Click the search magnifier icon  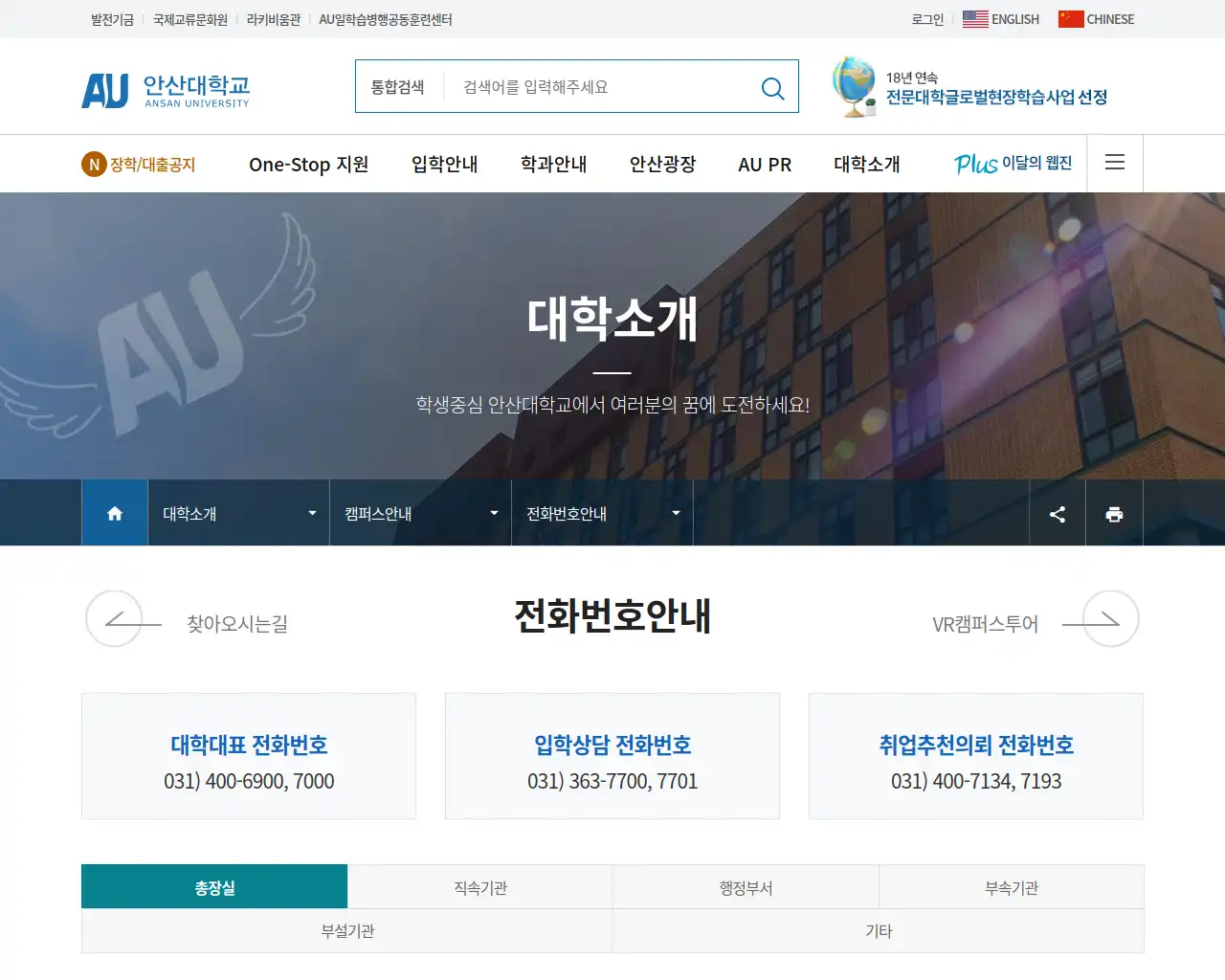[772, 88]
